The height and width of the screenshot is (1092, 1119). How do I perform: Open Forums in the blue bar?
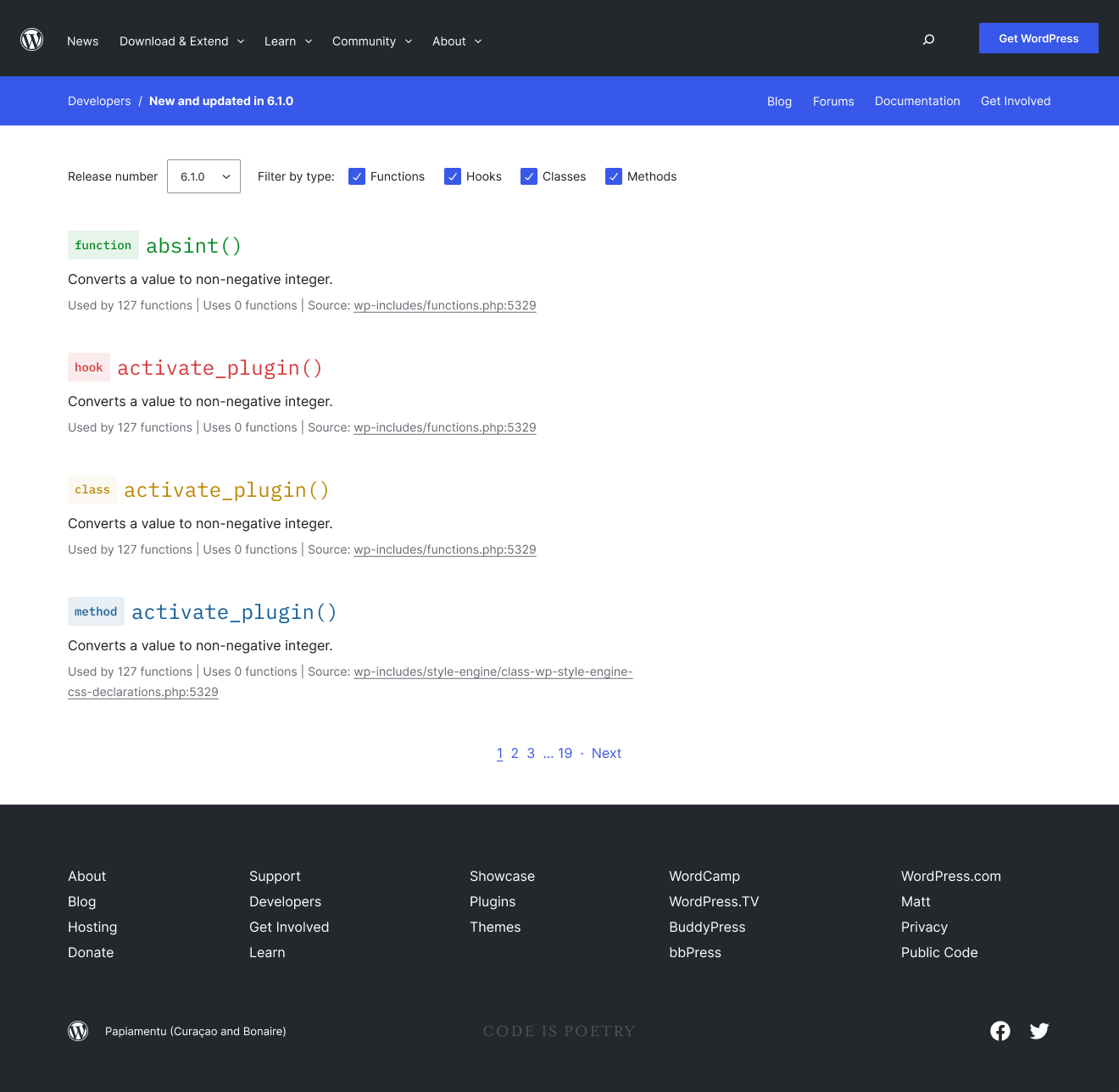tap(833, 101)
